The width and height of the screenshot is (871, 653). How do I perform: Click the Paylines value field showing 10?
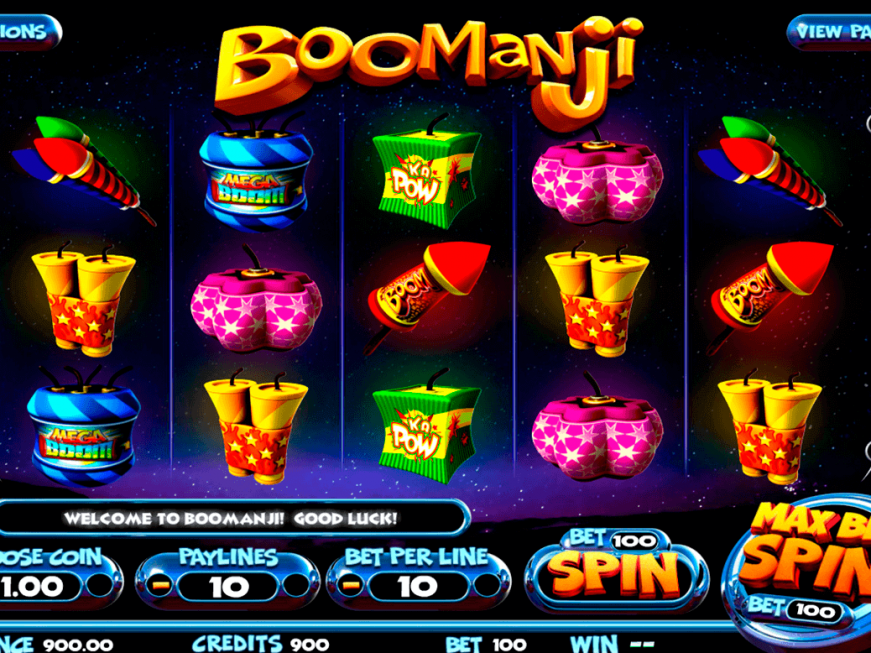tap(228, 586)
